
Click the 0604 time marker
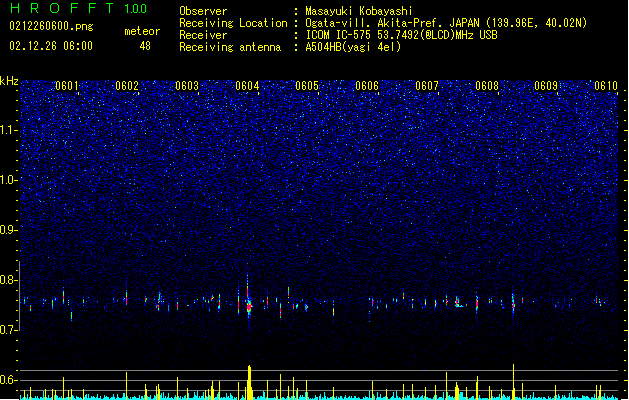[x=247, y=86]
